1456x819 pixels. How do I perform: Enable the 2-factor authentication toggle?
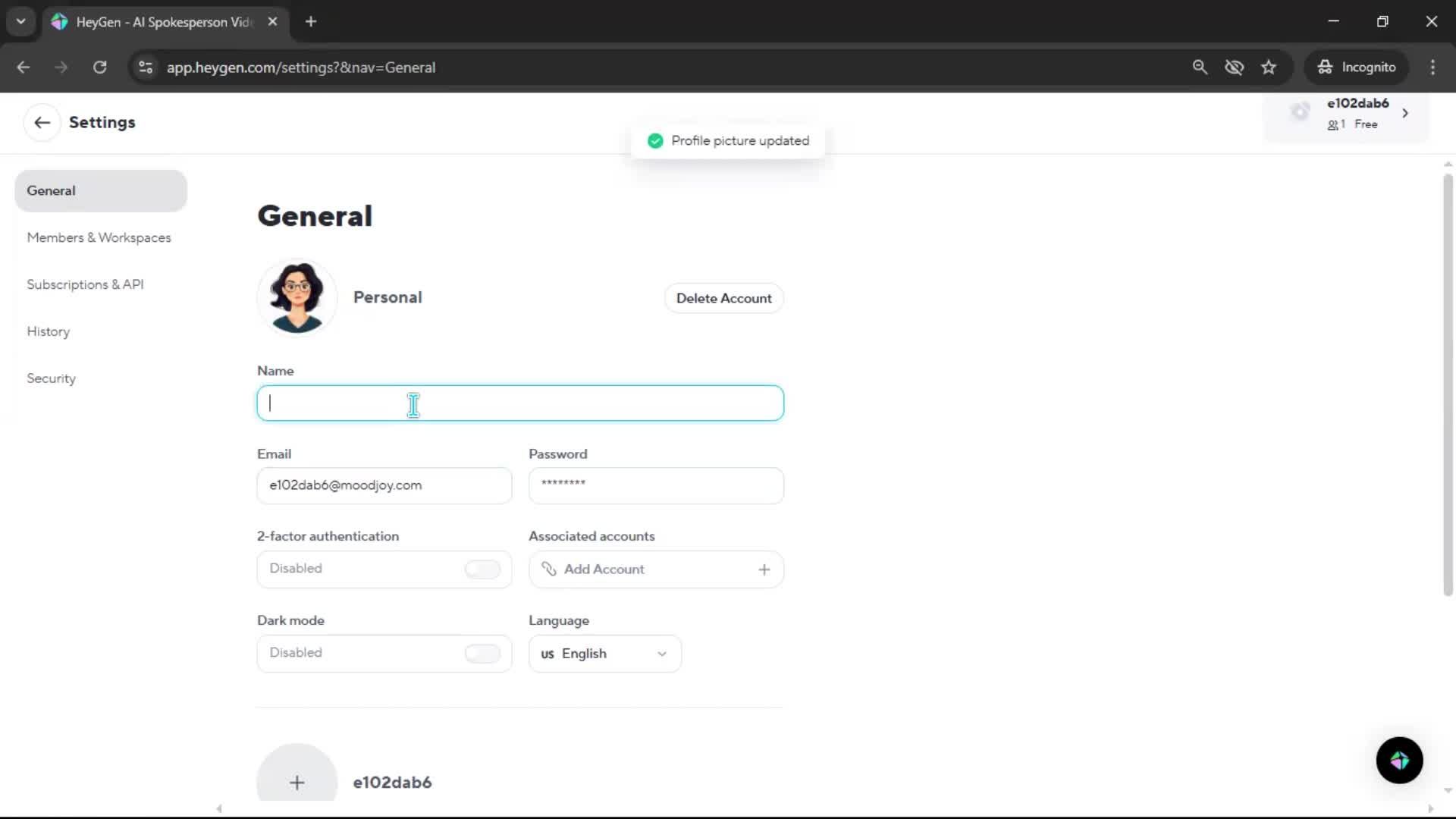click(482, 569)
